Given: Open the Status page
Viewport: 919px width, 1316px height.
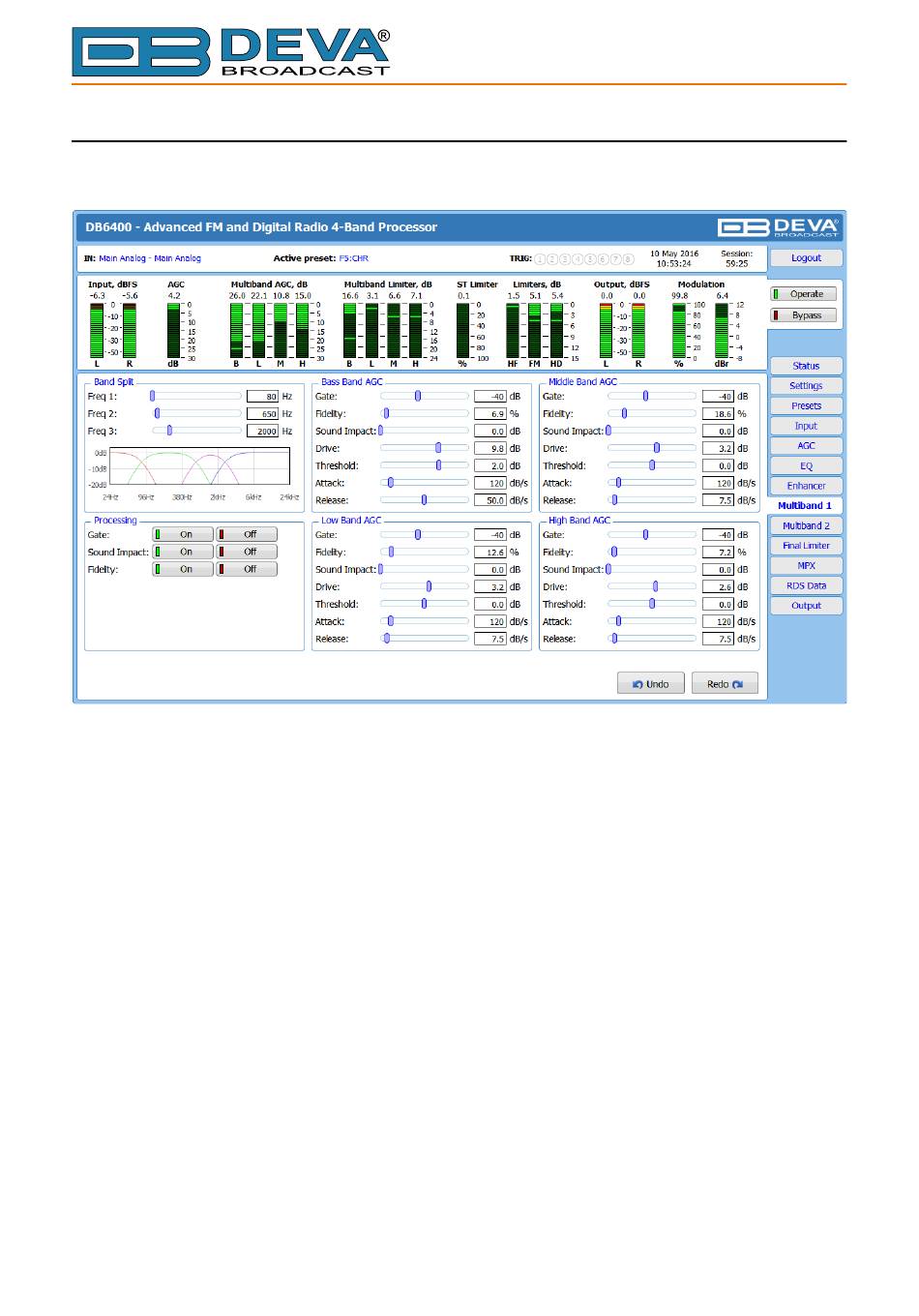Looking at the screenshot, I should coord(806,366).
